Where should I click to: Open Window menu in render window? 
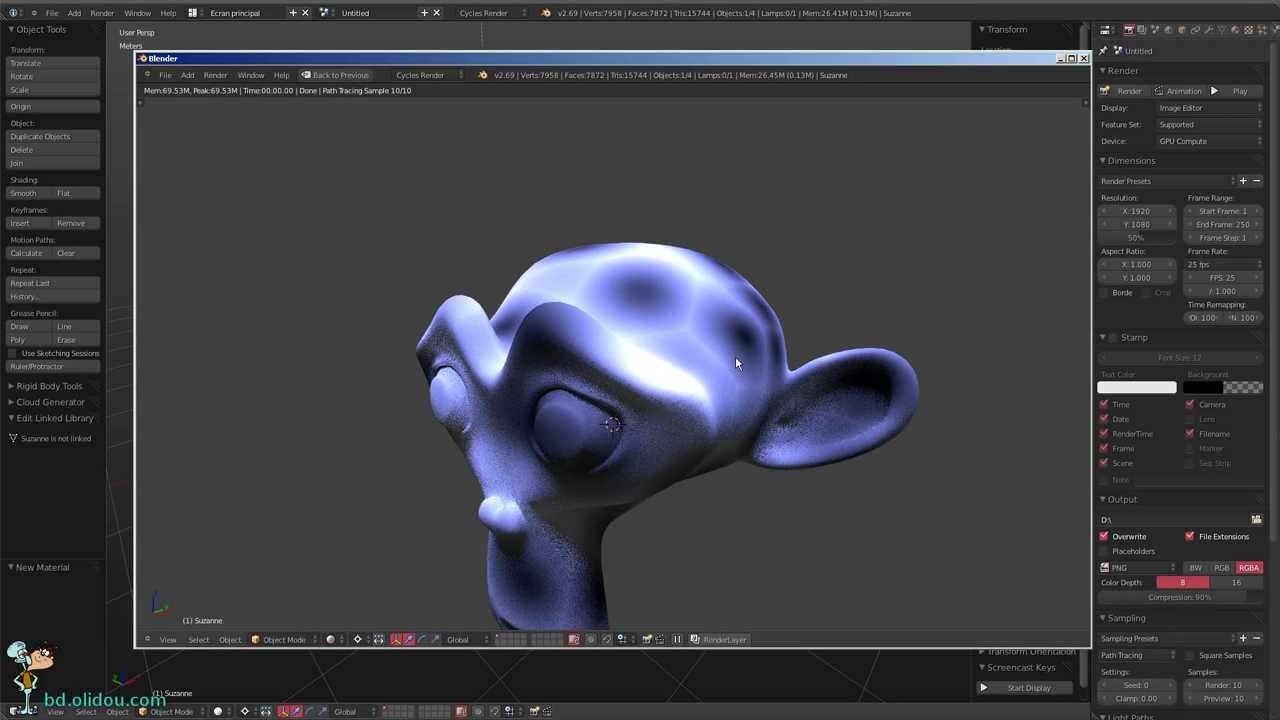coord(250,75)
